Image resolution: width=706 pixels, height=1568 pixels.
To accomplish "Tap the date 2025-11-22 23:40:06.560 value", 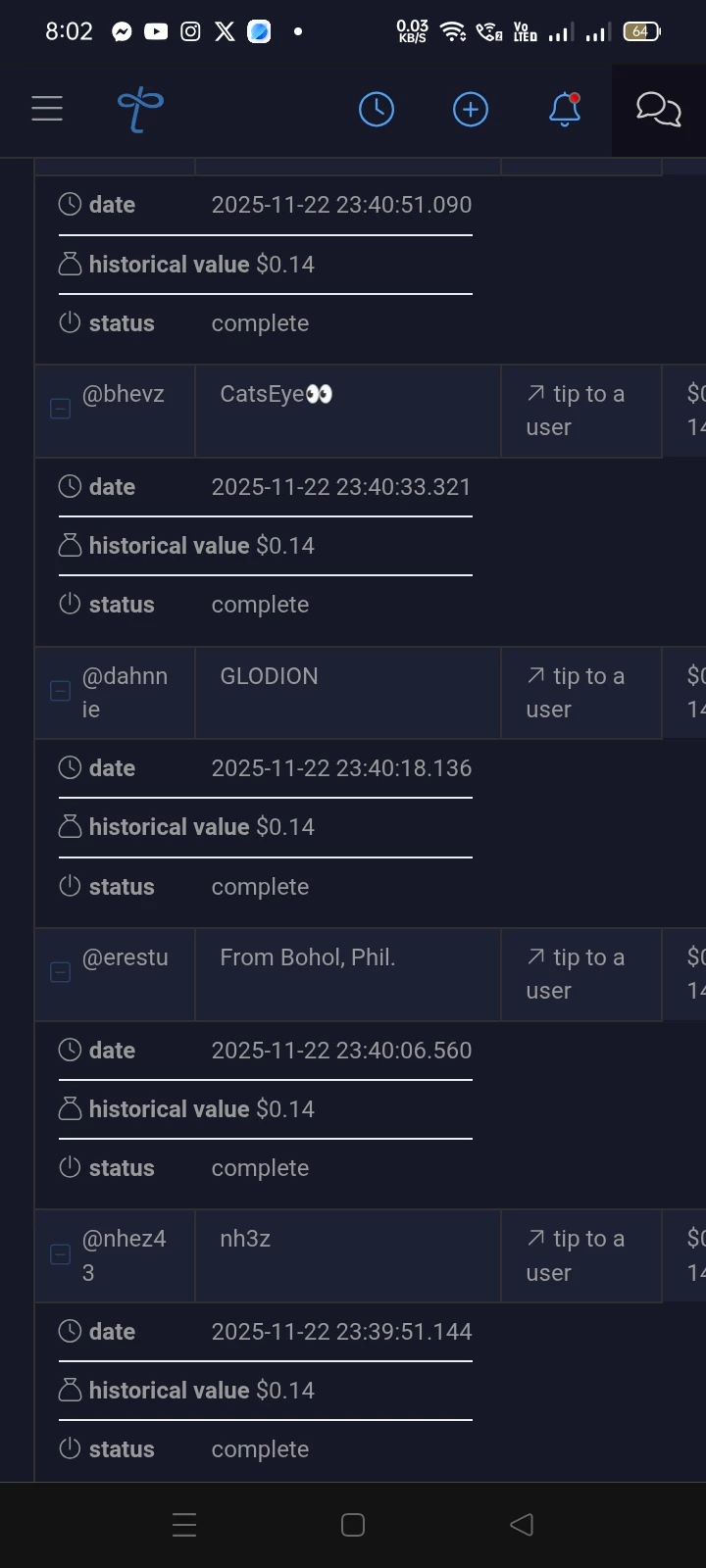I will tap(342, 1051).
